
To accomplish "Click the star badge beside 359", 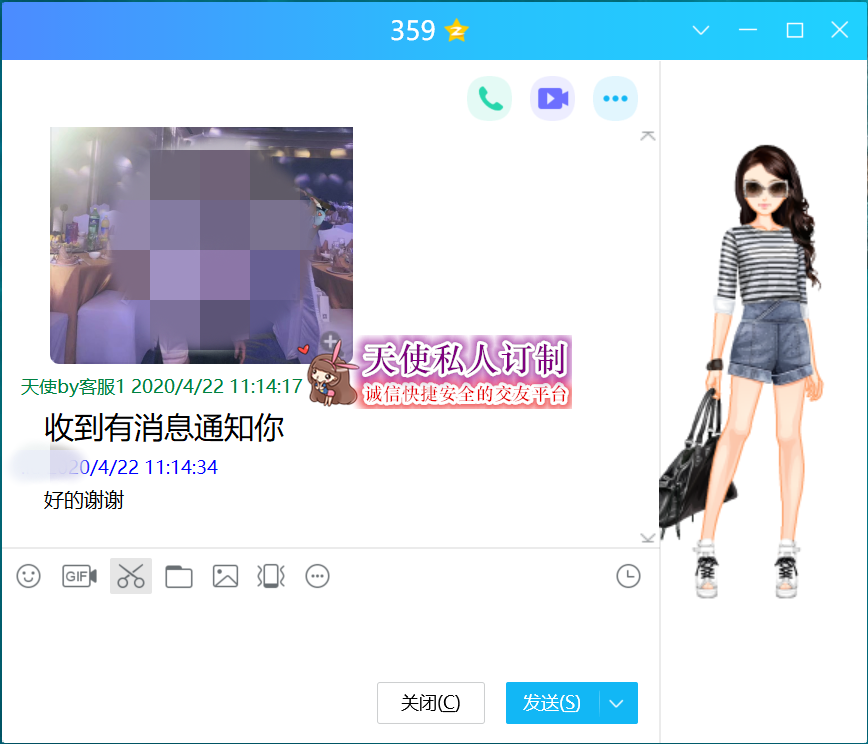I will [457, 31].
